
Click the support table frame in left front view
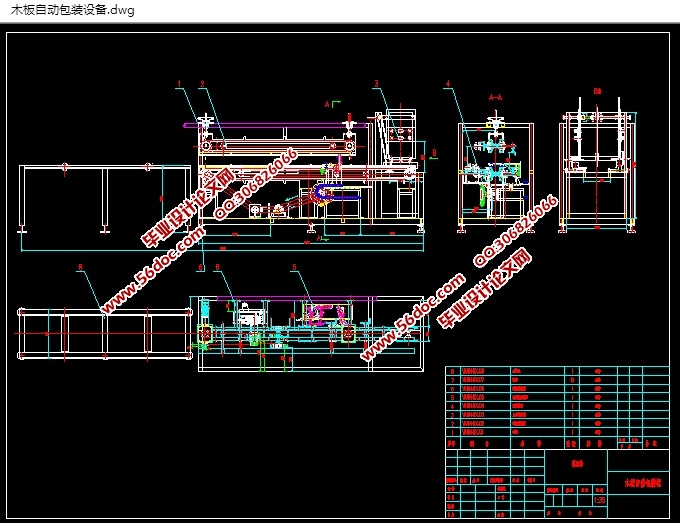coord(105,197)
